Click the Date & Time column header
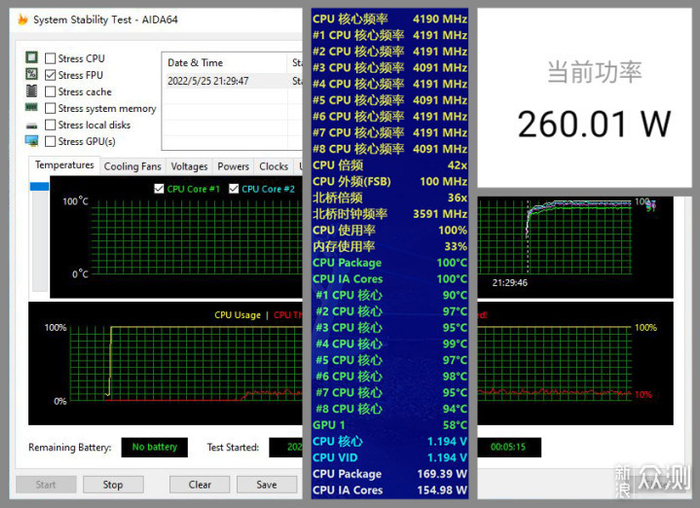This screenshot has width=700, height=508. pos(225,63)
